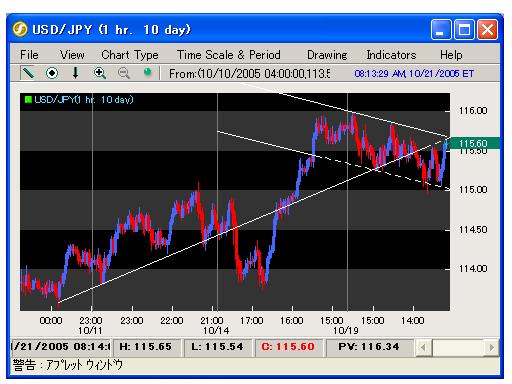
Task: Click the 116.00 price axis label
Action: pos(473,111)
